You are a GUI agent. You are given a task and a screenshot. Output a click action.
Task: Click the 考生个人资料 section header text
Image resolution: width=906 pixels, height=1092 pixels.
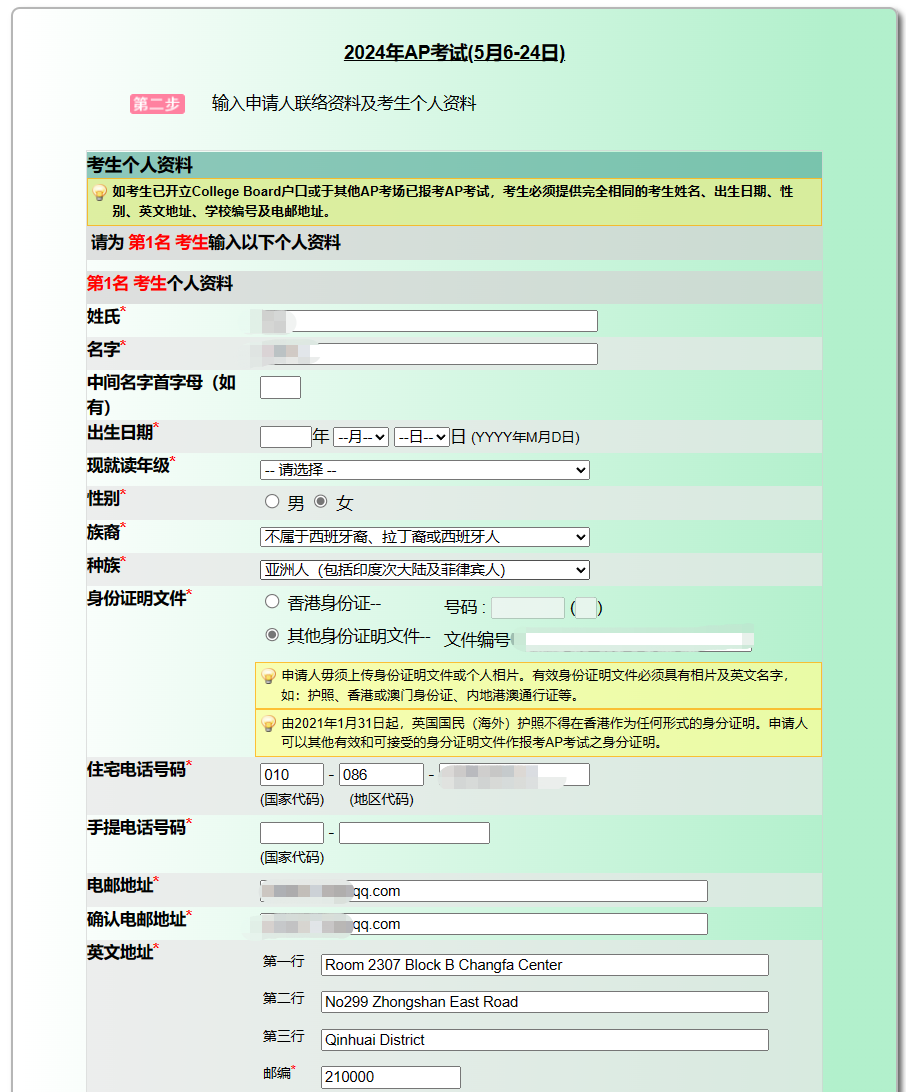140,165
